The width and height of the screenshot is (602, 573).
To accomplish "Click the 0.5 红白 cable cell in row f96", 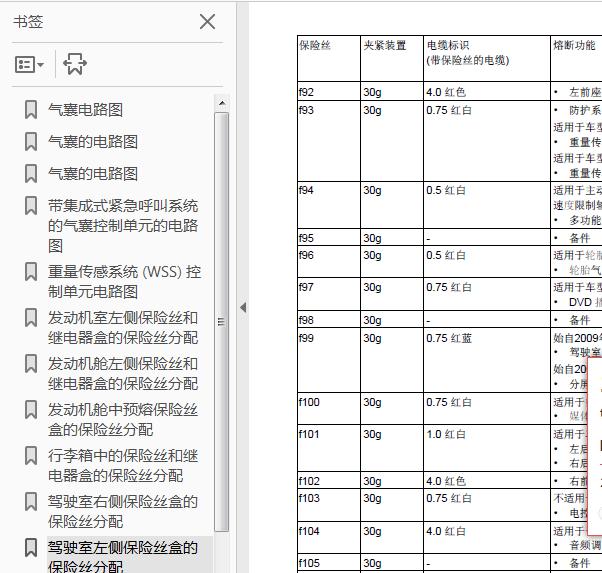I will pos(487,262).
